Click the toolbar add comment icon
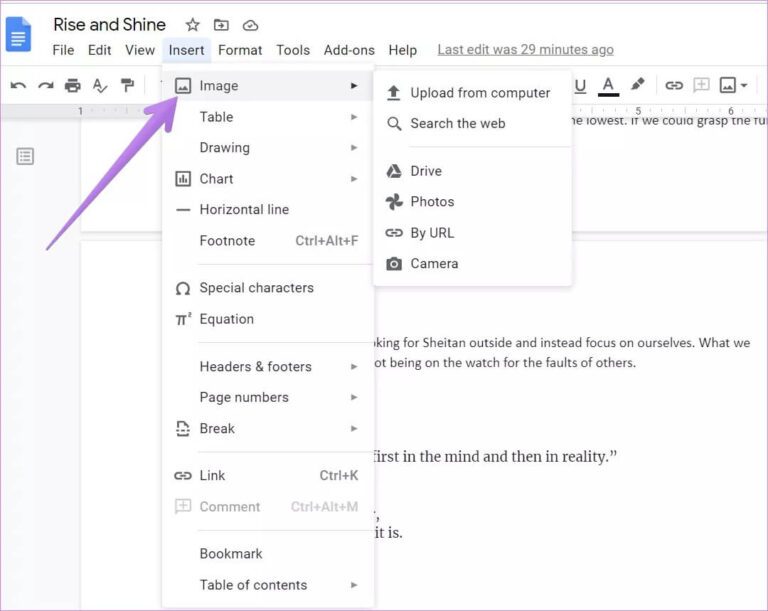This screenshot has height=611, width=768. coord(701,85)
